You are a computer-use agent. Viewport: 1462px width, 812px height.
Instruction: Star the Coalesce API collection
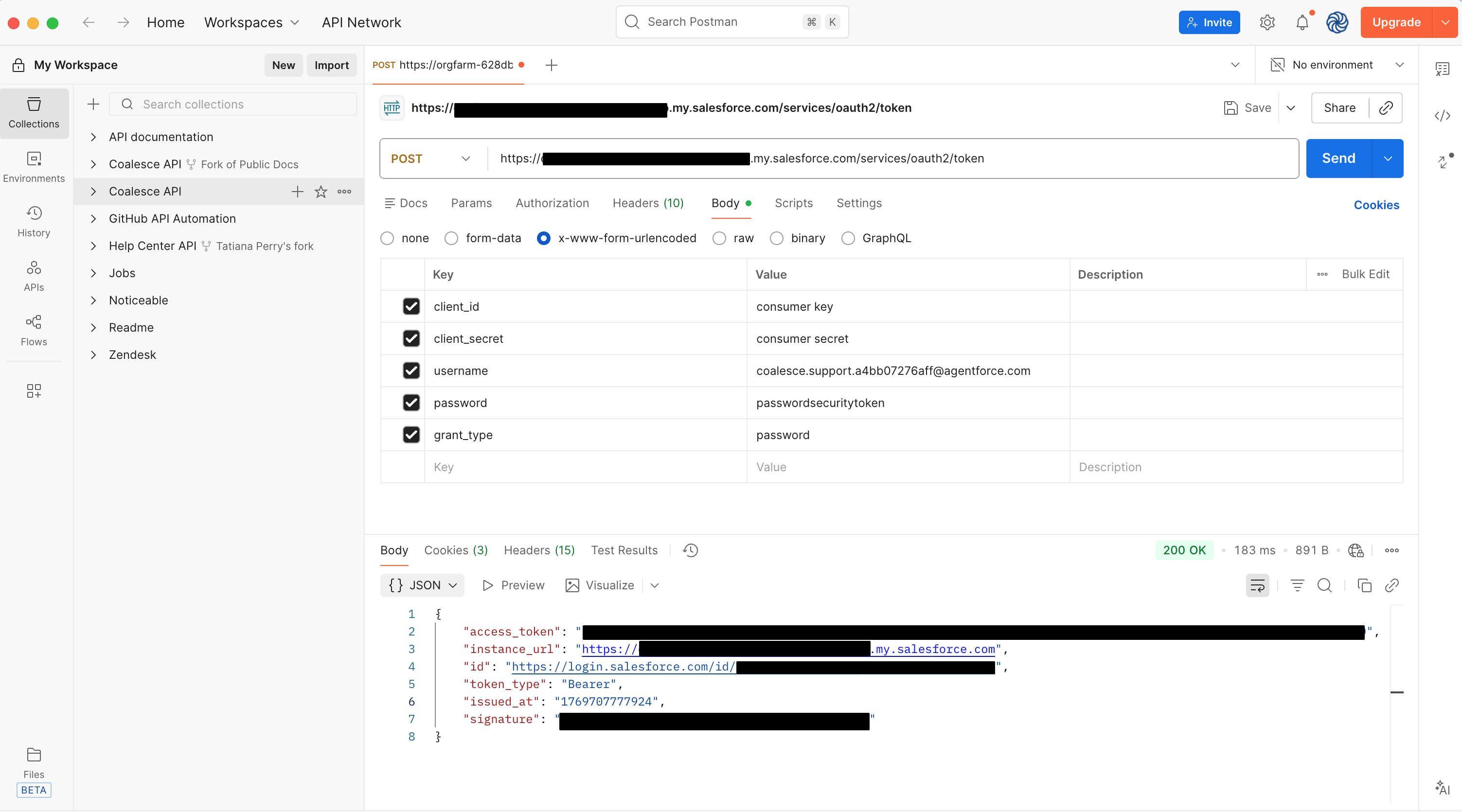321,192
